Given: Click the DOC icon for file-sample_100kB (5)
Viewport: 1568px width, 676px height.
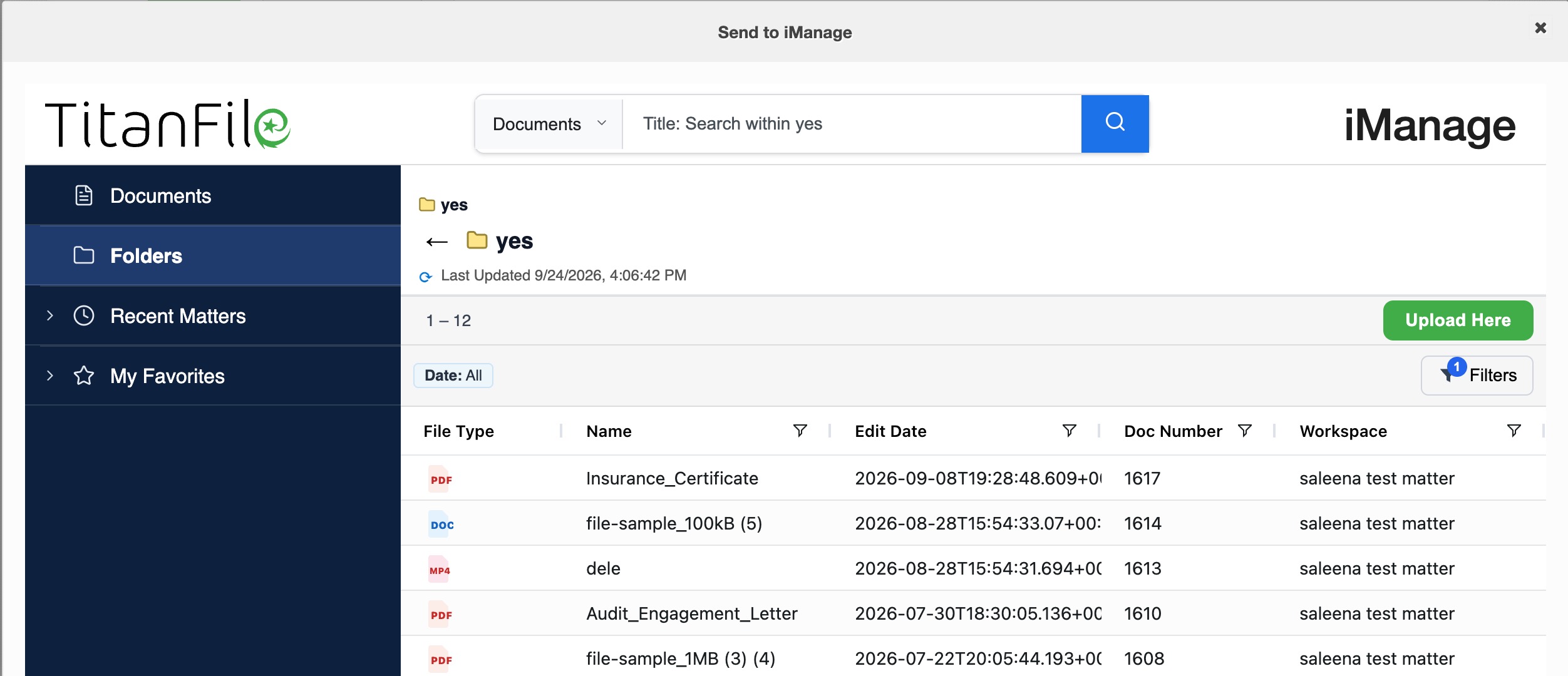Looking at the screenshot, I should [x=441, y=524].
